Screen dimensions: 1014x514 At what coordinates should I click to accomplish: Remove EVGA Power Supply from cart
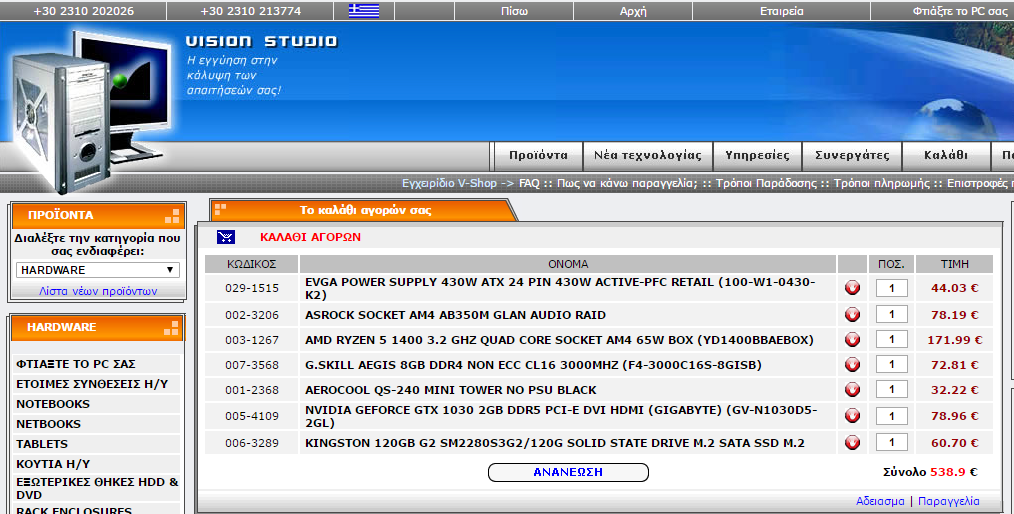(852, 288)
